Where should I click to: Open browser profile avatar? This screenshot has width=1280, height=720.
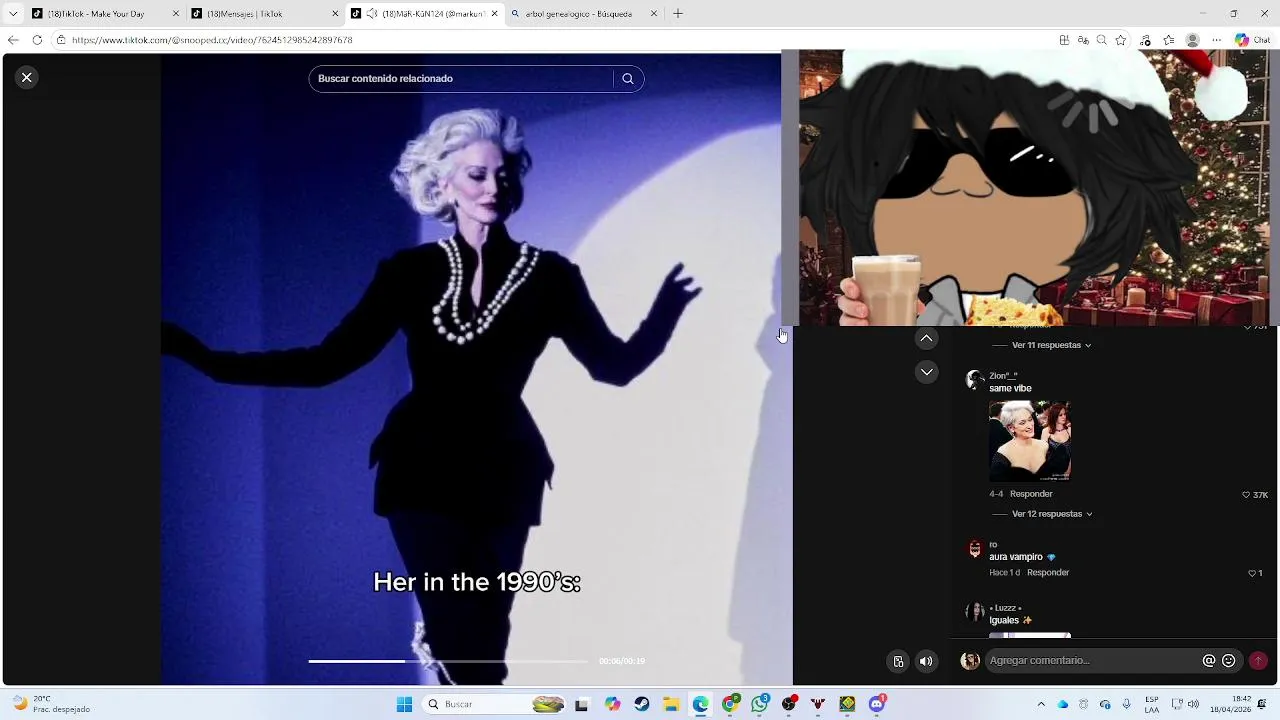1192,40
